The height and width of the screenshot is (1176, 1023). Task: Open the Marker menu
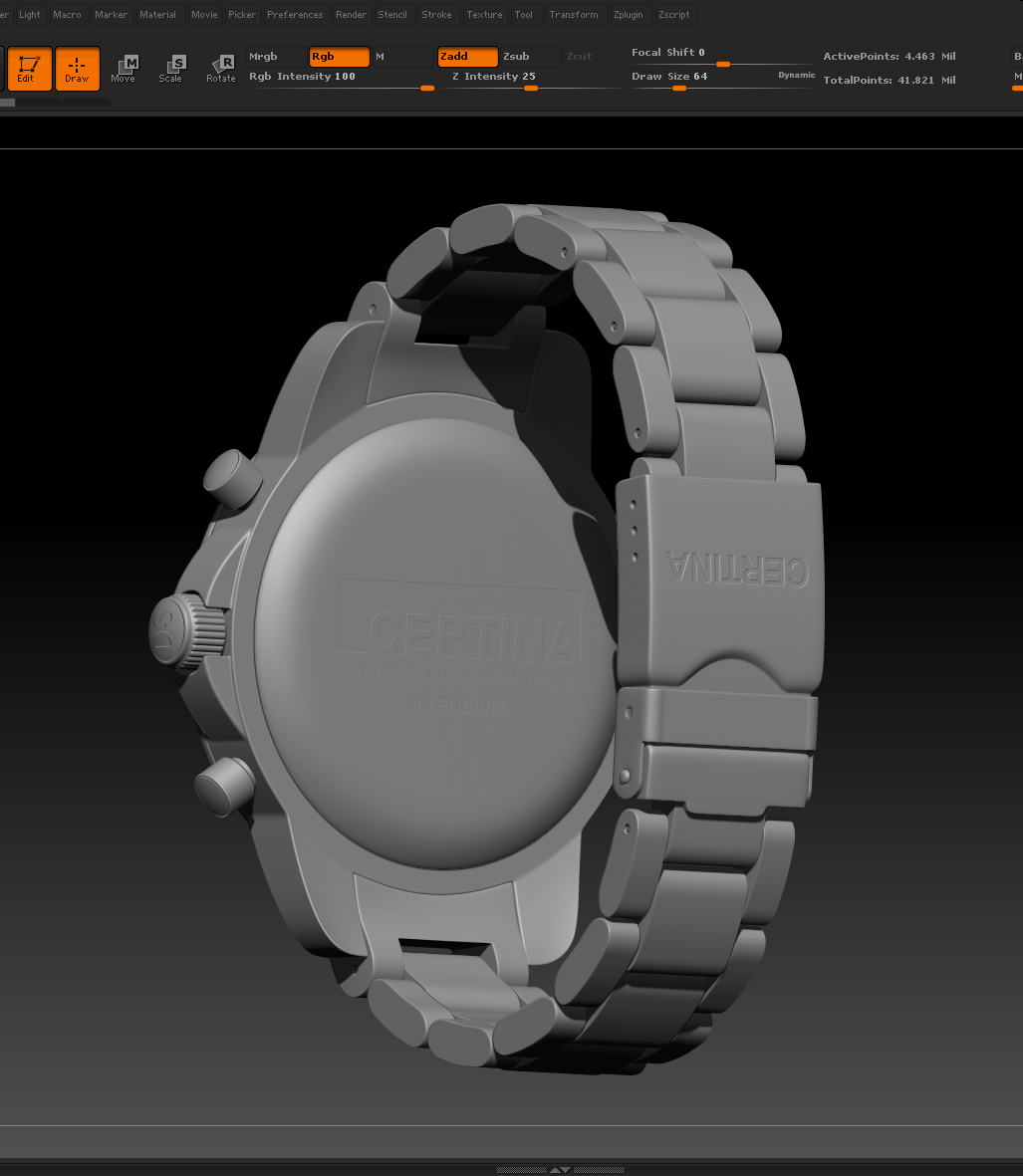[x=111, y=14]
